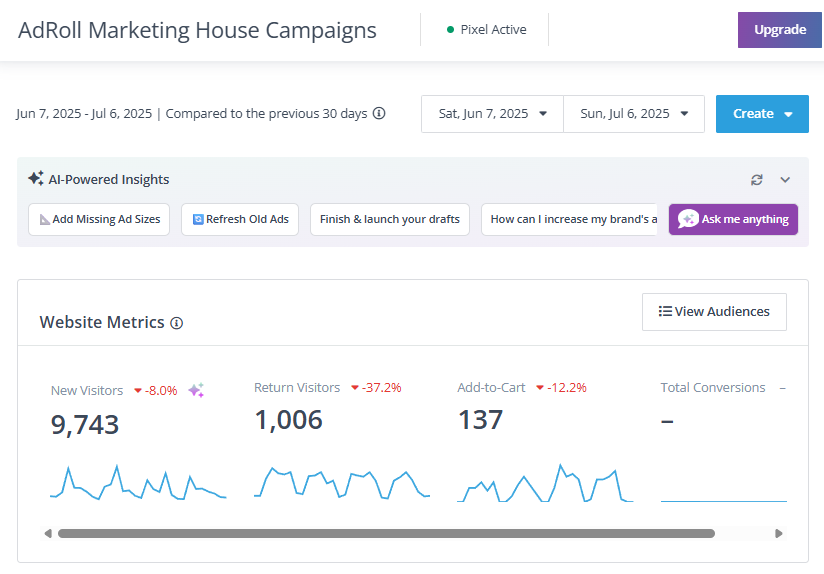Image resolution: width=824 pixels, height=574 pixels.
Task: Collapse the AI-Powered Insights panel
Action: click(x=785, y=180)
